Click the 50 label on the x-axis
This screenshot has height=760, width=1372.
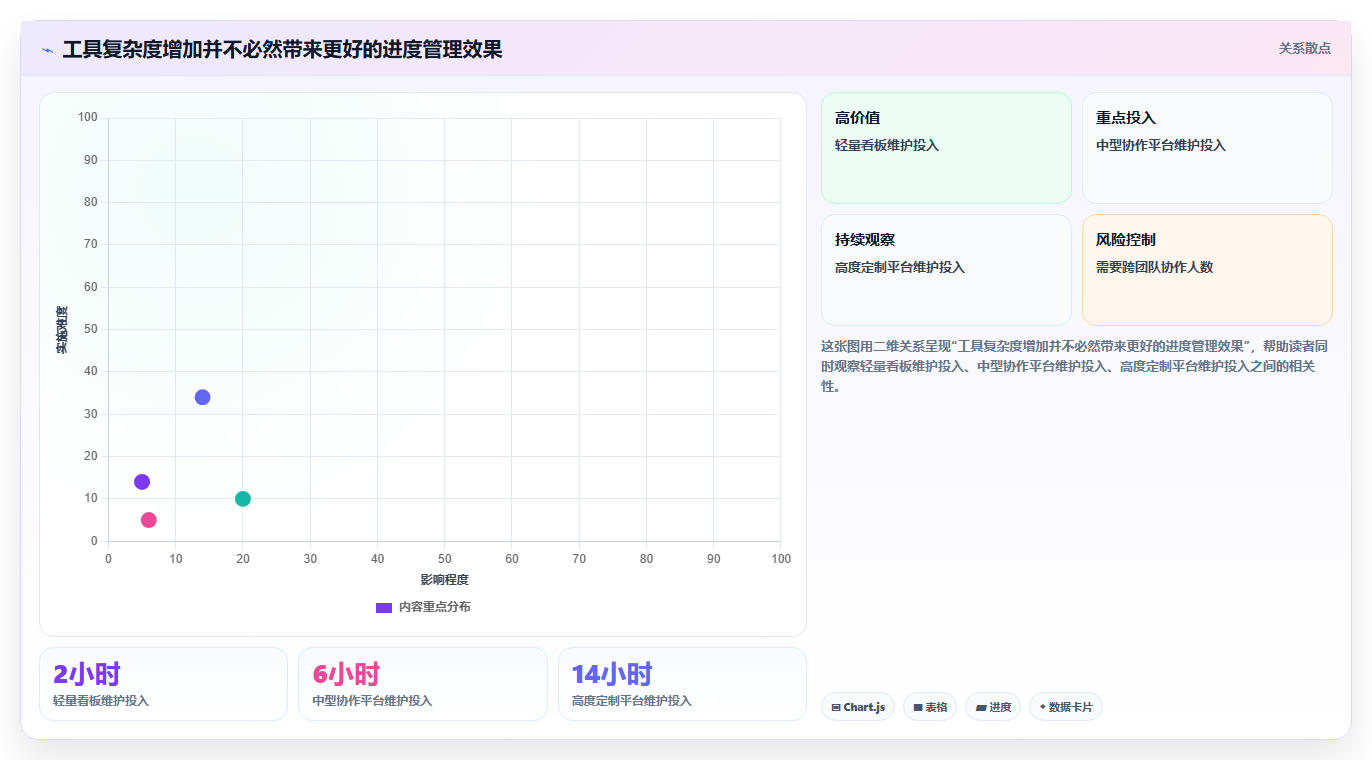click(x=444, y=558)
